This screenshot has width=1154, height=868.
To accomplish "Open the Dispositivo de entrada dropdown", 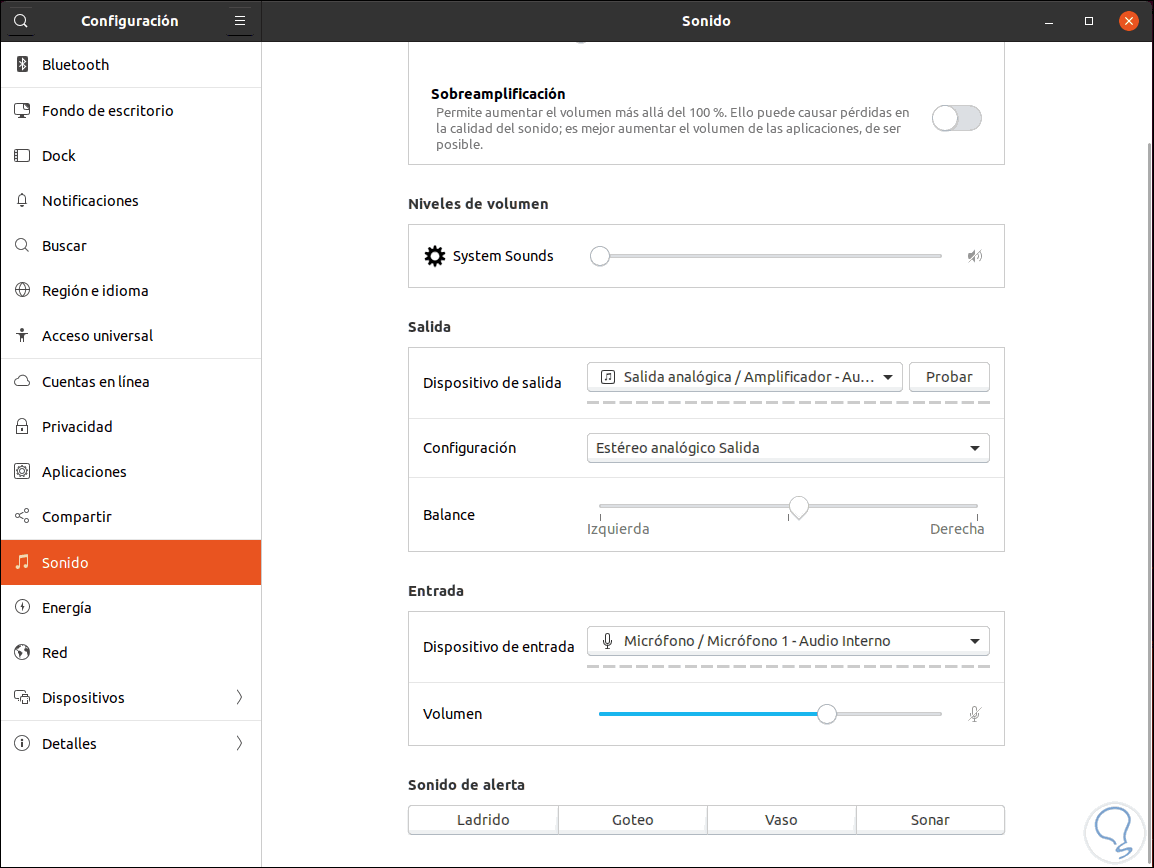I will (x=787, y=641).
